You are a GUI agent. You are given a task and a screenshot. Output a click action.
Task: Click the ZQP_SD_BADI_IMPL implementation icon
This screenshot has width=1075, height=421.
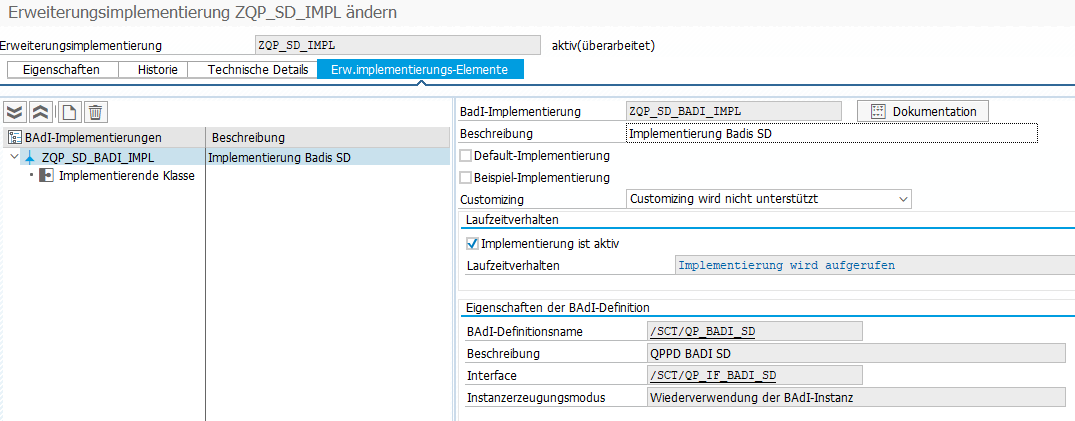coord(29,158)
